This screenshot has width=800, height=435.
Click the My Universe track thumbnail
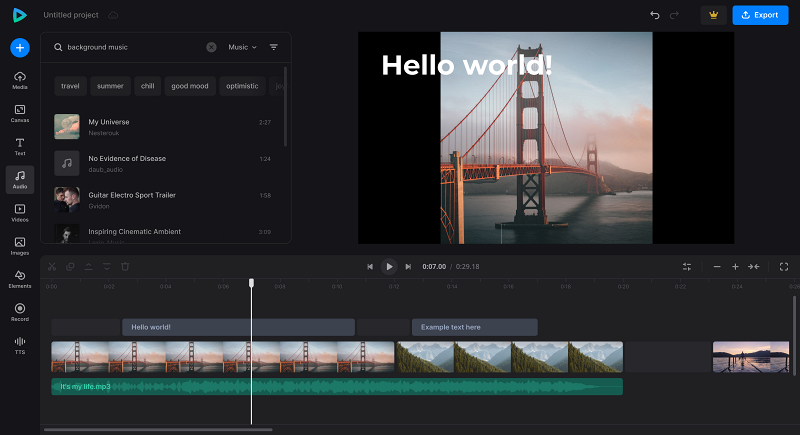click(x=67, y=126)
